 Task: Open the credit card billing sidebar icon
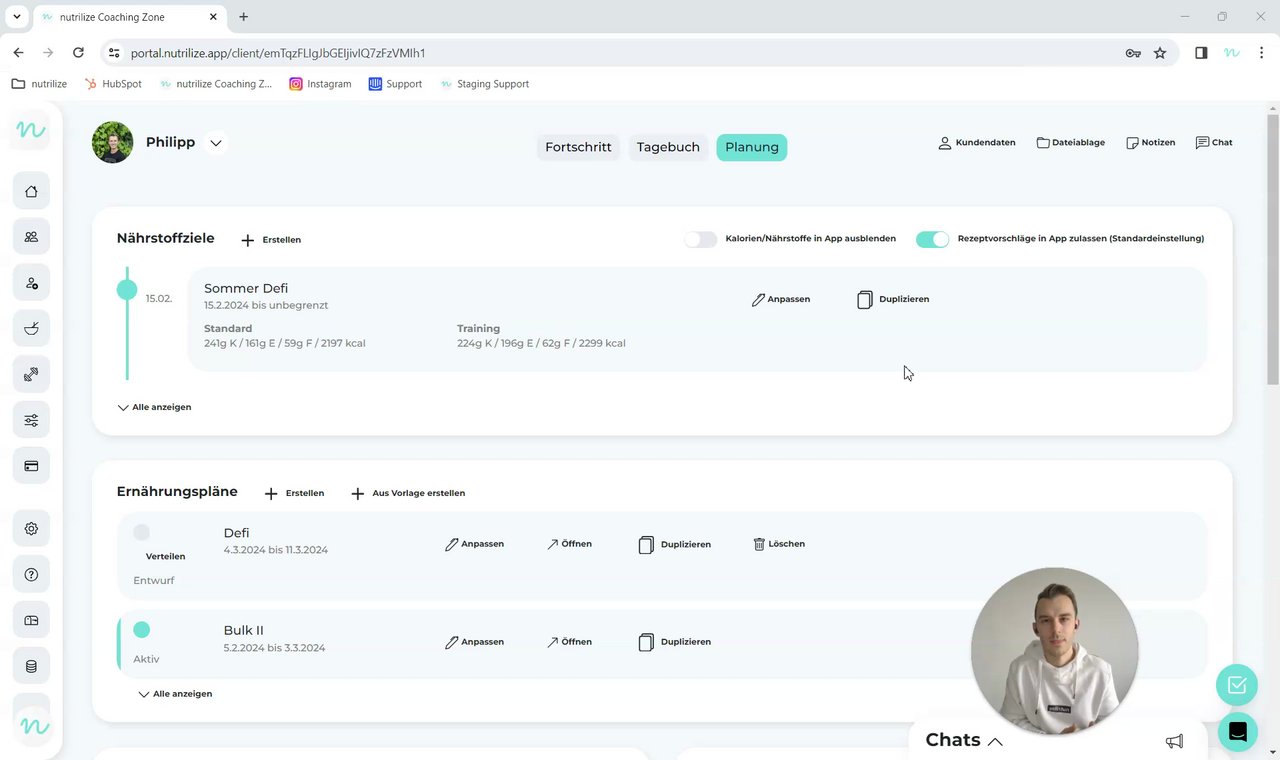tap(31, 466)
